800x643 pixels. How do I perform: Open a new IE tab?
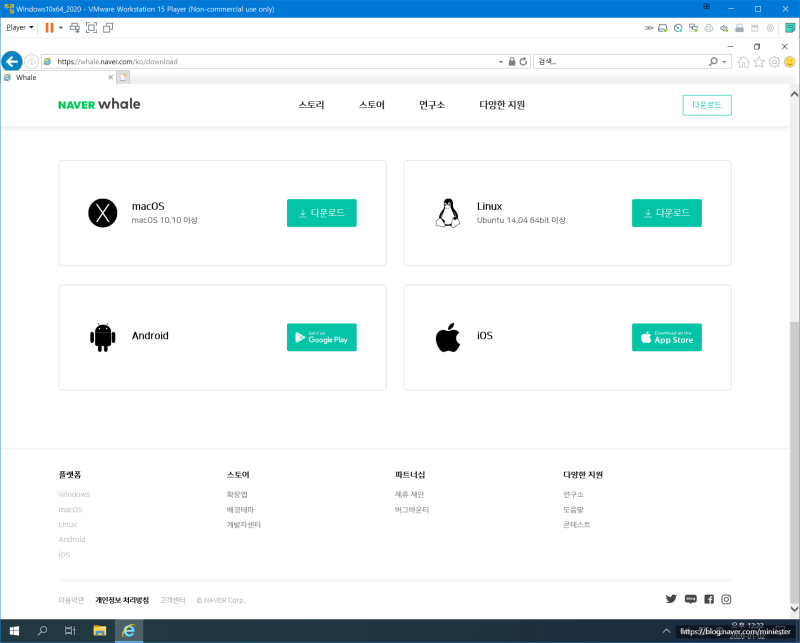click(123, 78)
